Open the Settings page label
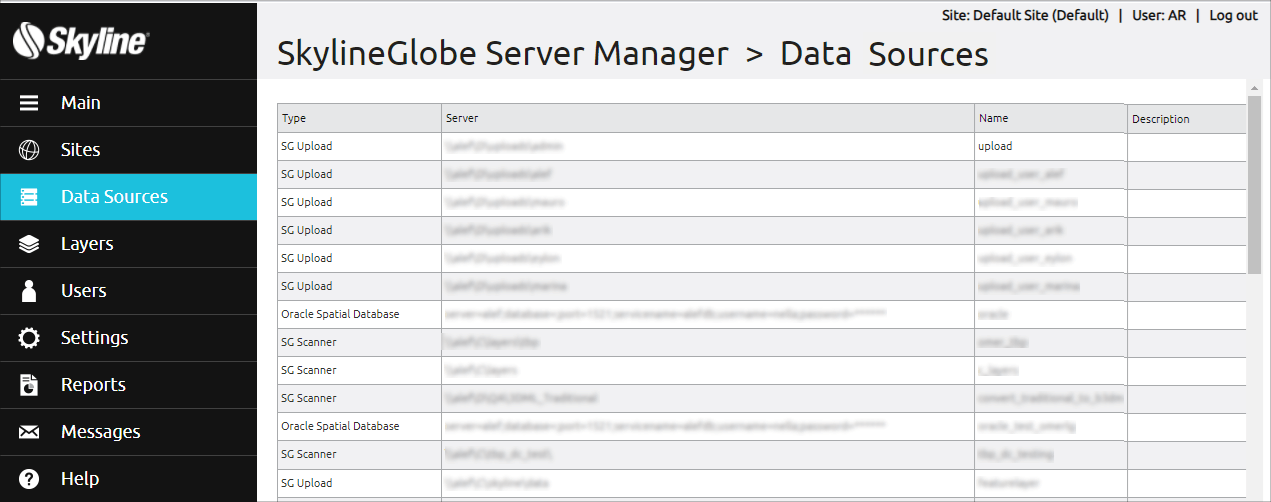 [x=94, y=338]
